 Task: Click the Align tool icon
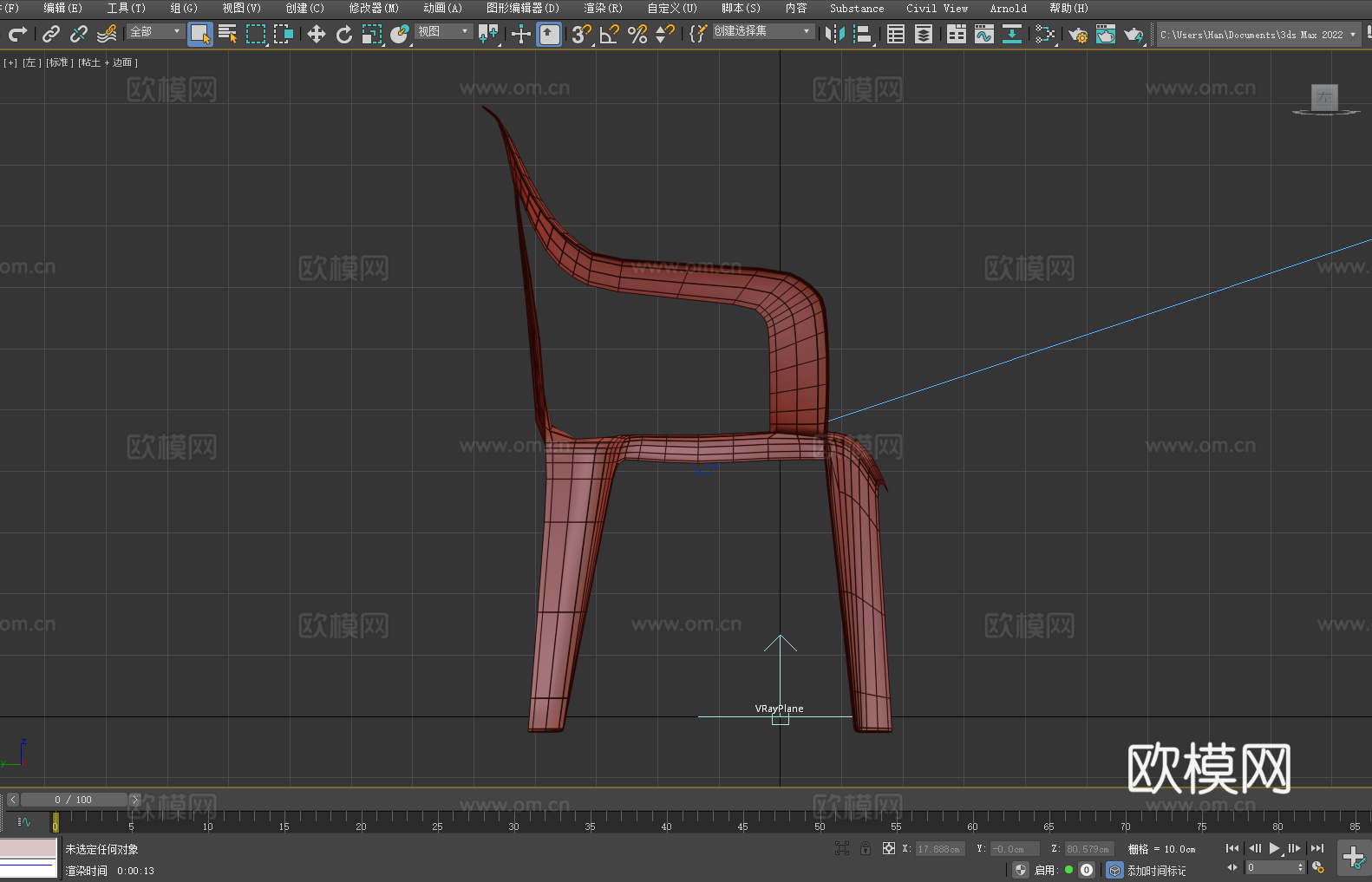coord(863,34)
